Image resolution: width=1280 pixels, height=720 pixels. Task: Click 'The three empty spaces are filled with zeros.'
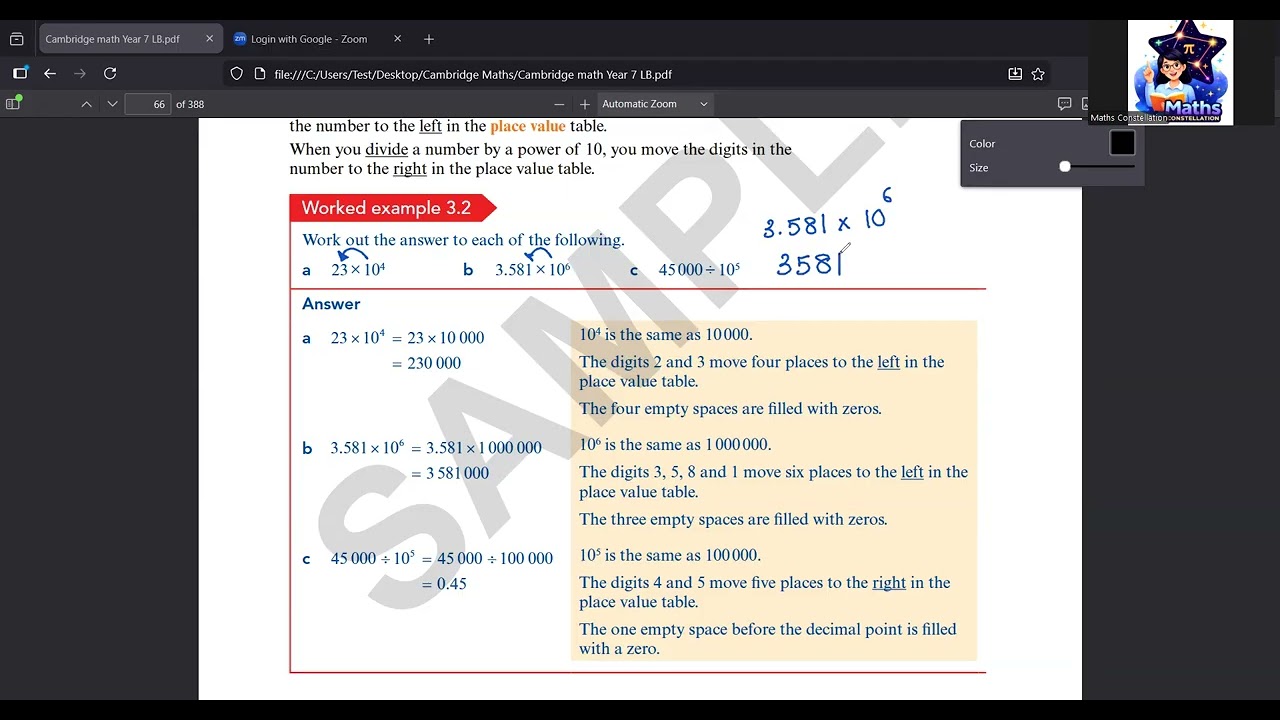pos(733,519)
